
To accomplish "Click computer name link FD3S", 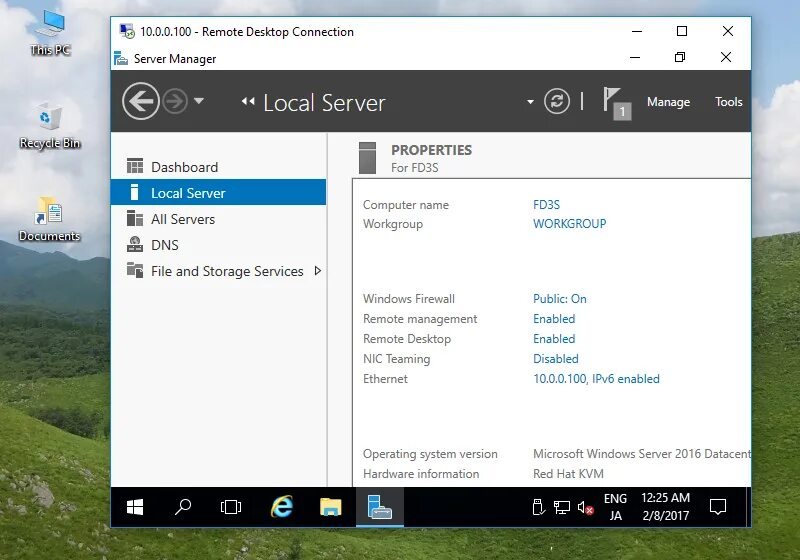I will point(546,205).
